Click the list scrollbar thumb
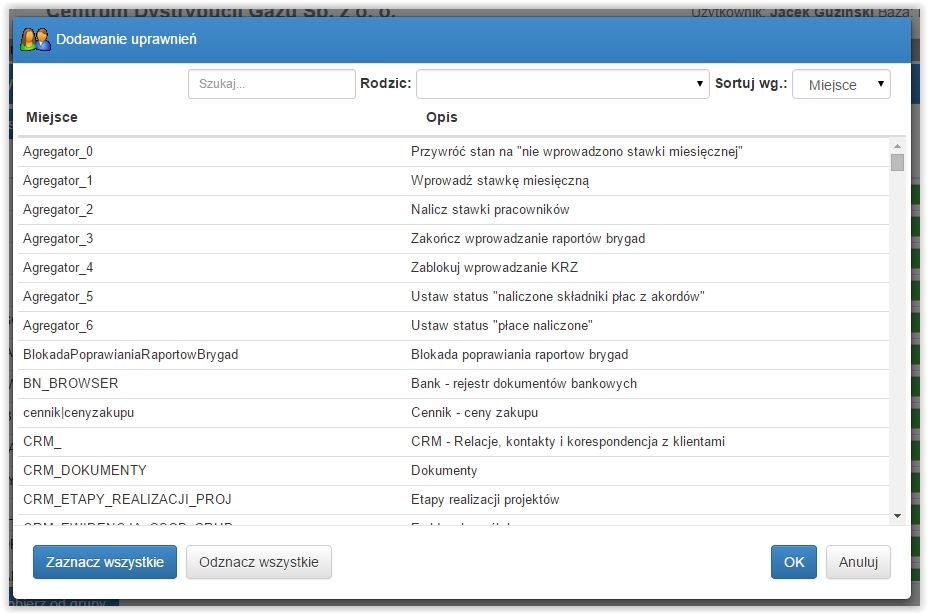The height and width of the screenshot is (614, 928). click(x=897, y=162)
